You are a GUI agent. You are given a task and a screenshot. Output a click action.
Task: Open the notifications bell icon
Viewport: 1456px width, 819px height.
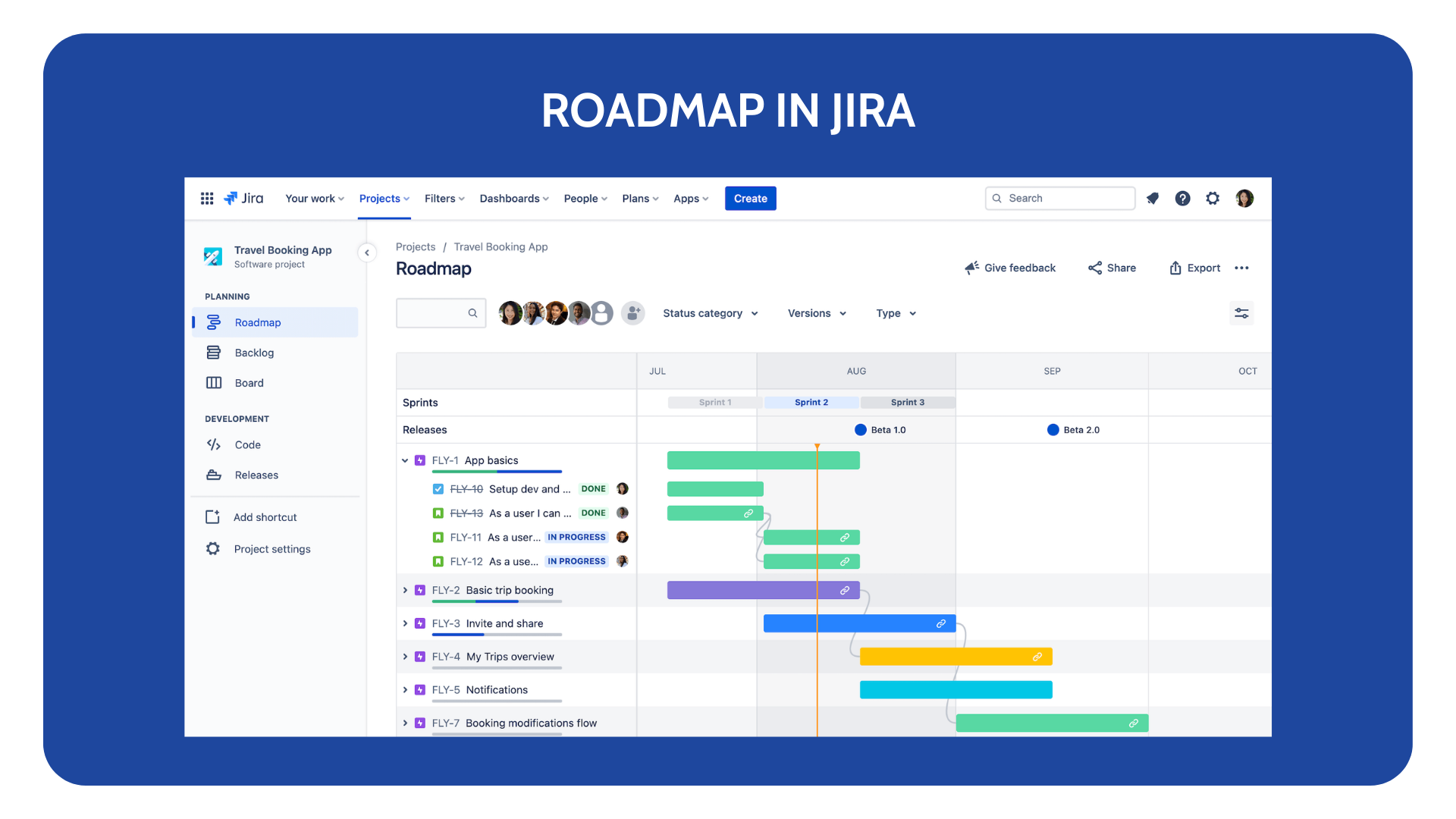[x=1153, y=198]
